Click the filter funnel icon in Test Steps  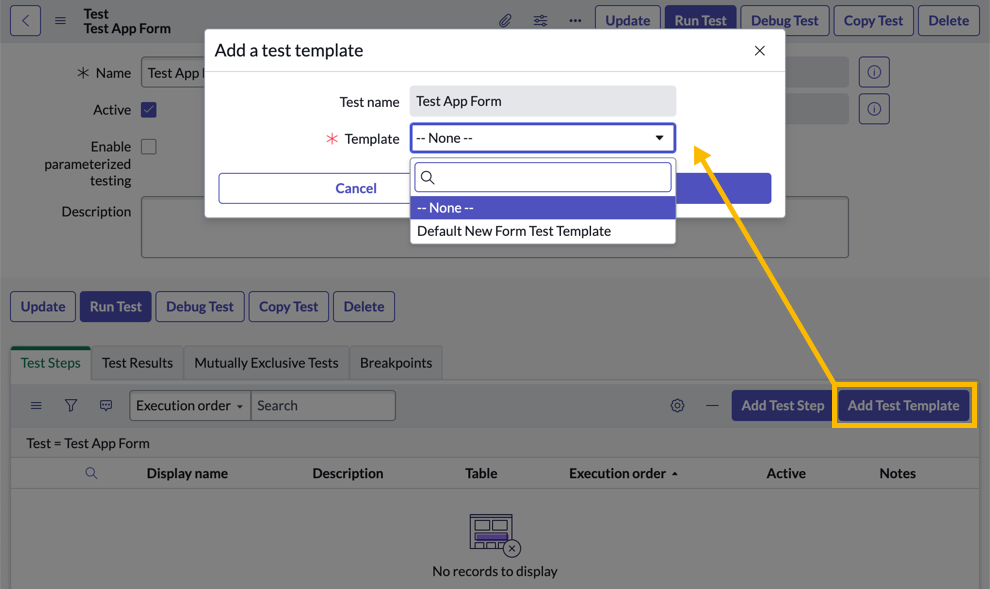(x=71, y=405)
